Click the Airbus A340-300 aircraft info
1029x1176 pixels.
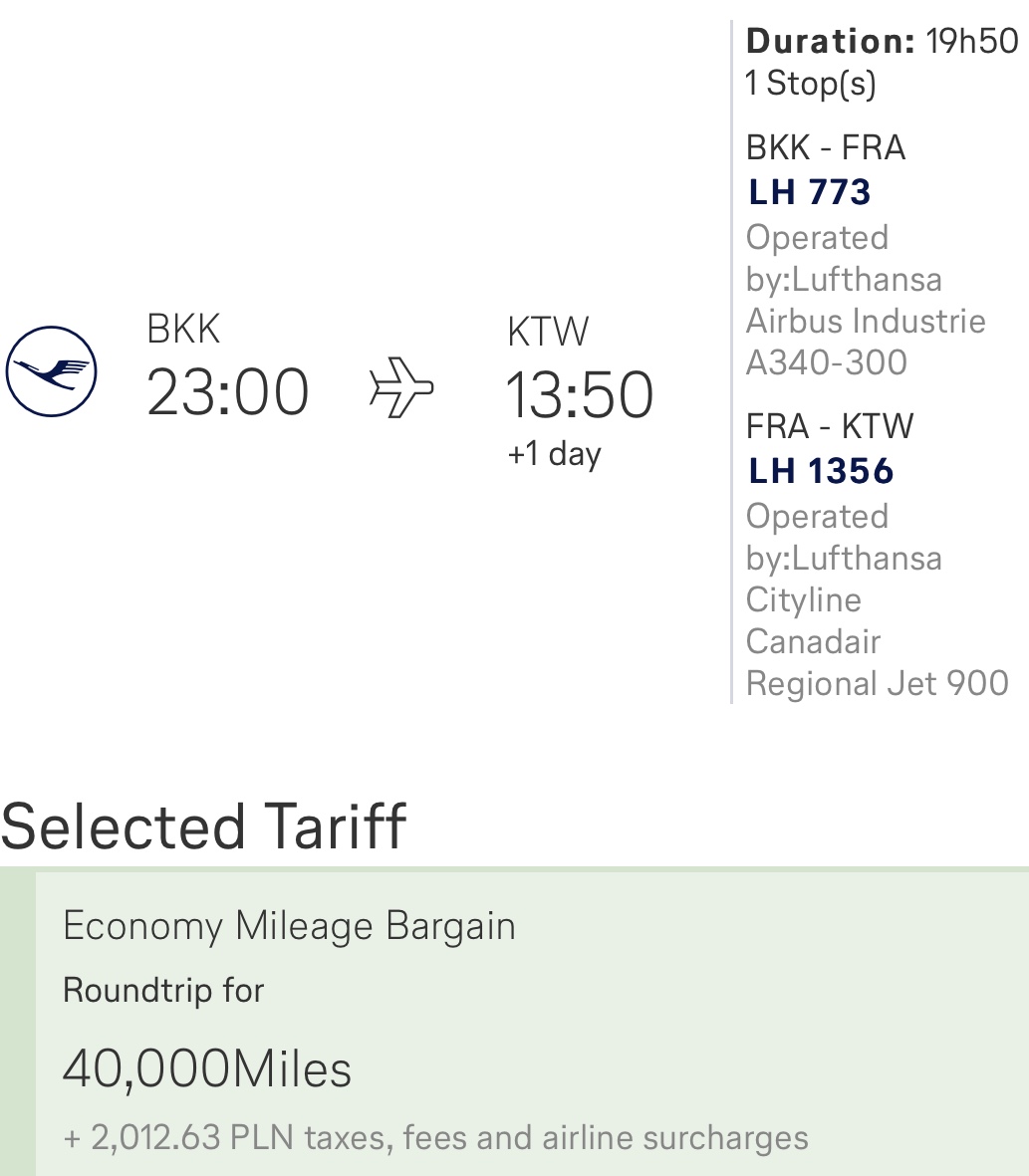point(866,342)
